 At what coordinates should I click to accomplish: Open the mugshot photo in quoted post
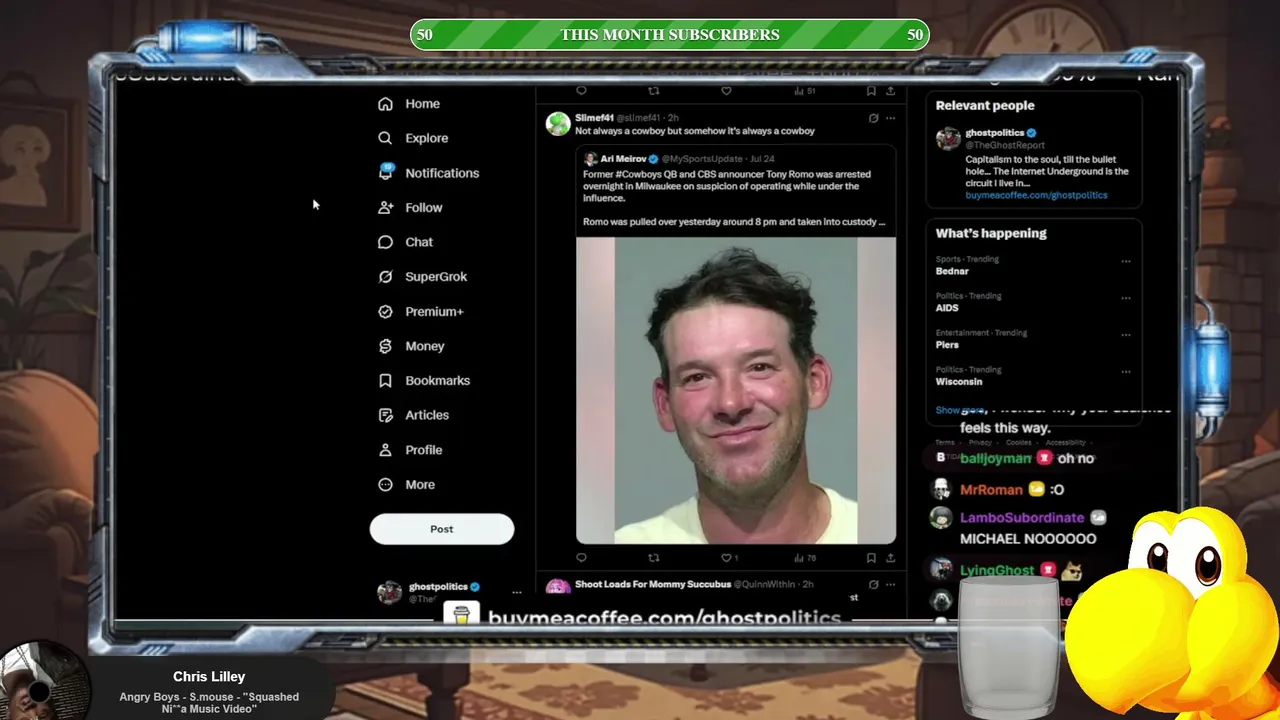coord(736,390)
